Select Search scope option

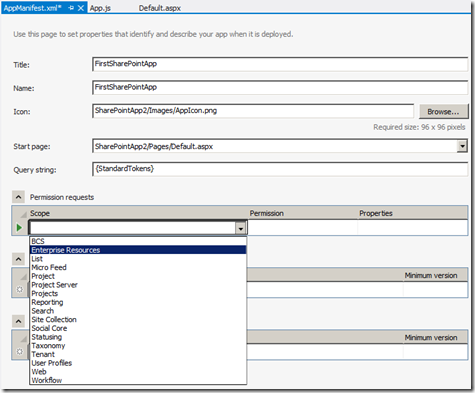pos(138,311)
